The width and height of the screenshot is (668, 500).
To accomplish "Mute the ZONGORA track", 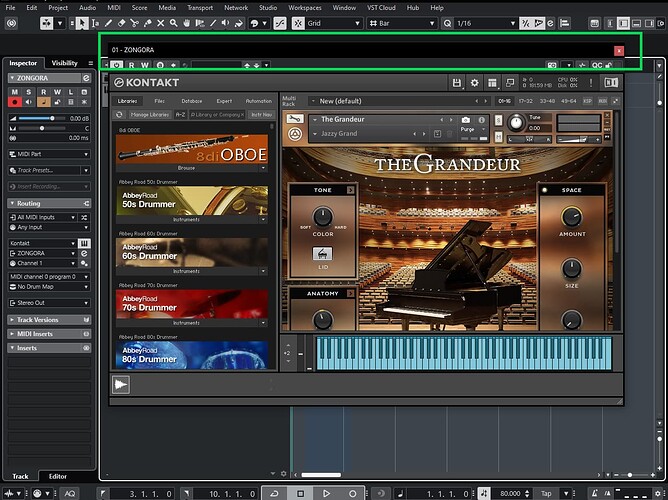I will coord(14,92).
